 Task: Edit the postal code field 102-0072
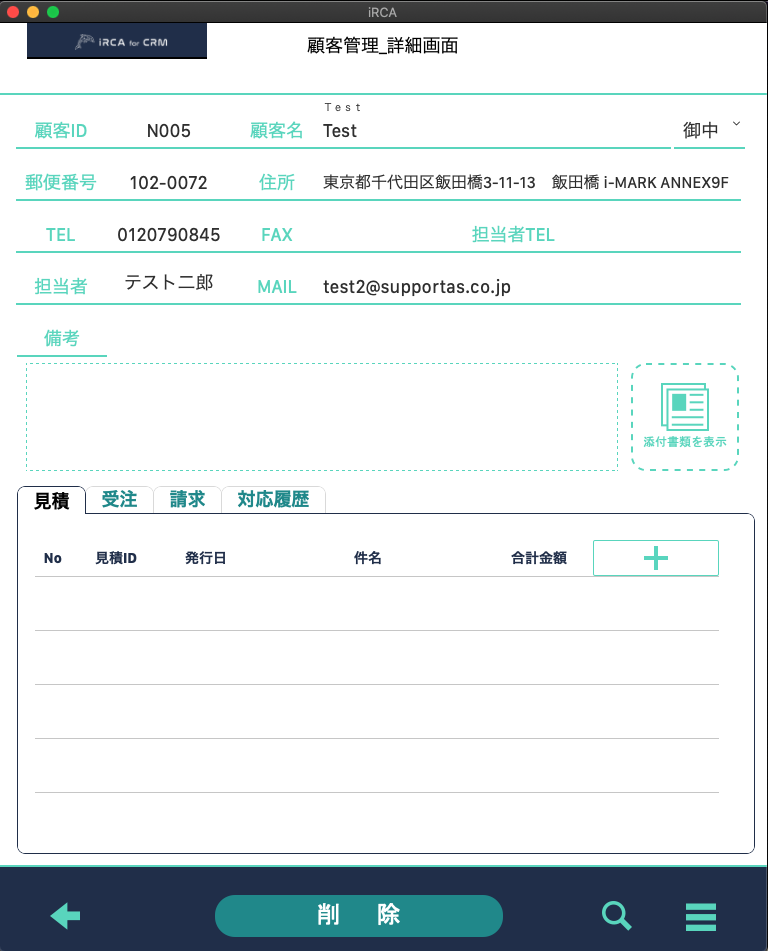(168, 183)
